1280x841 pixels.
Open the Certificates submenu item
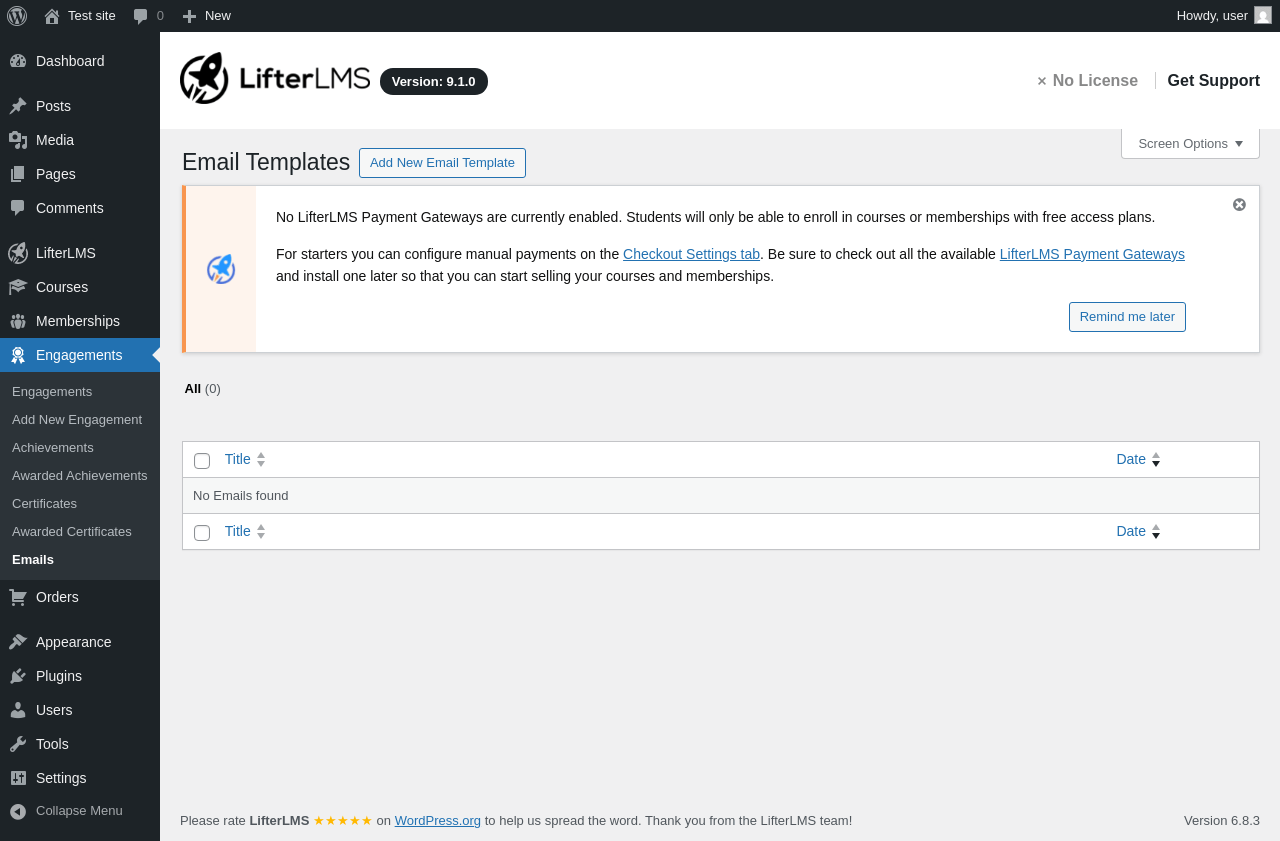coord(44,503)
